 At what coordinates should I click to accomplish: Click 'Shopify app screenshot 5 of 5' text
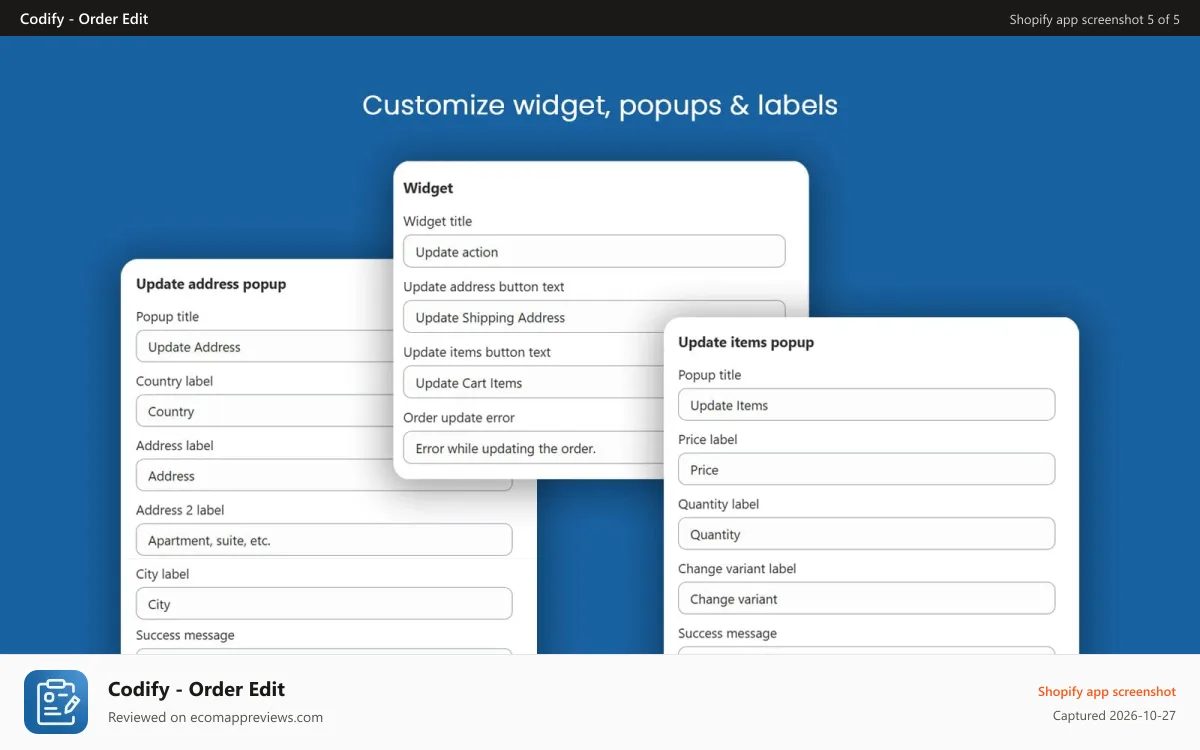1094,19
